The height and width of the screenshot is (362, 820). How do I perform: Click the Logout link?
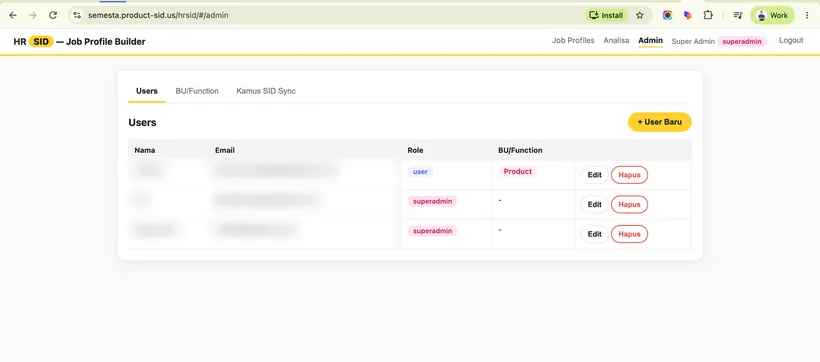tap(791, 40)
